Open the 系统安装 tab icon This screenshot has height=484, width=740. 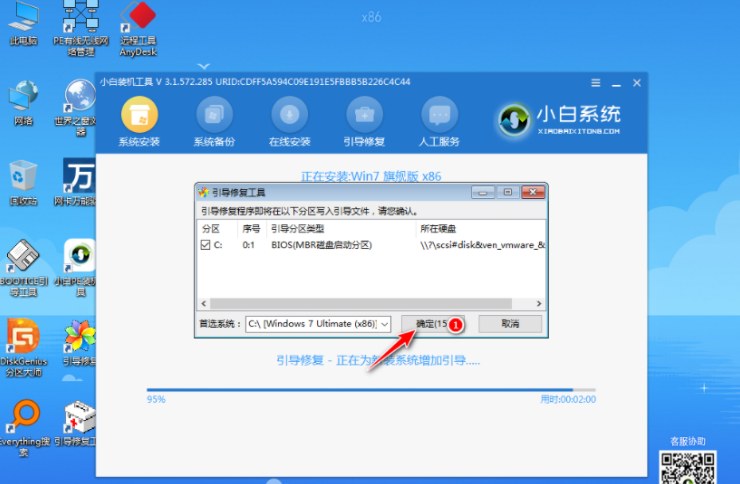tap(141, 116)
